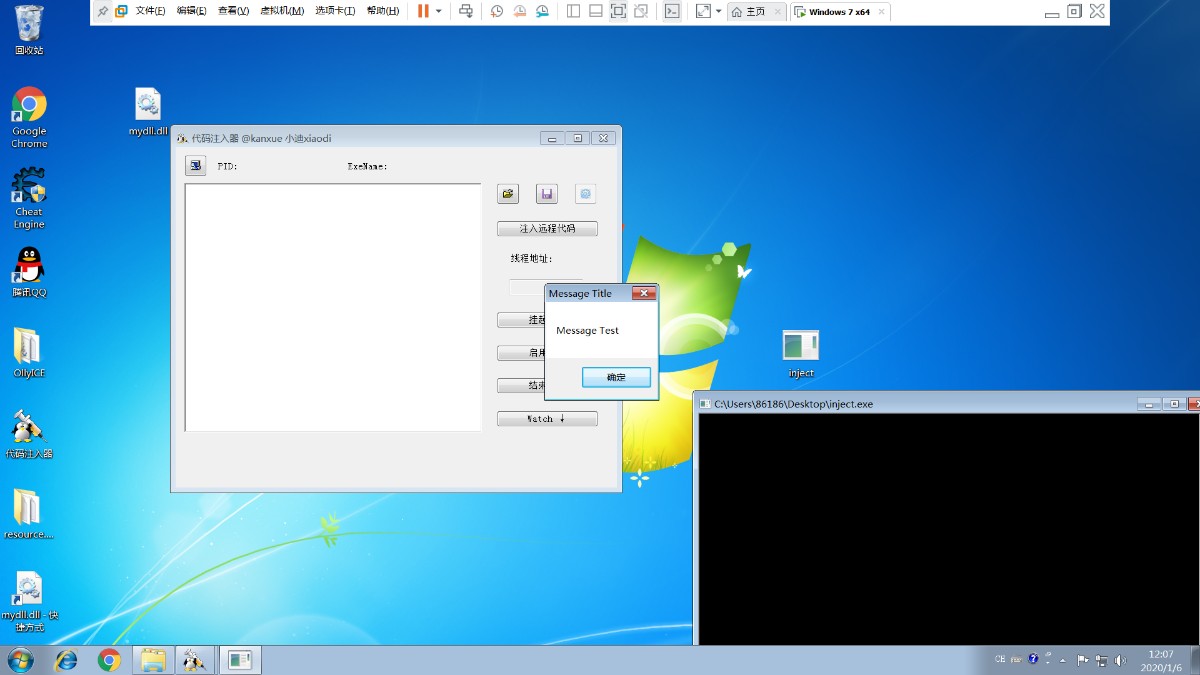Image resolution: width=1200 pixels, height=675 pixels.
Task: Click the send Ctrl+Alt+Del toolbar icon
Action: pyautogui.click(x=466, y=11)
